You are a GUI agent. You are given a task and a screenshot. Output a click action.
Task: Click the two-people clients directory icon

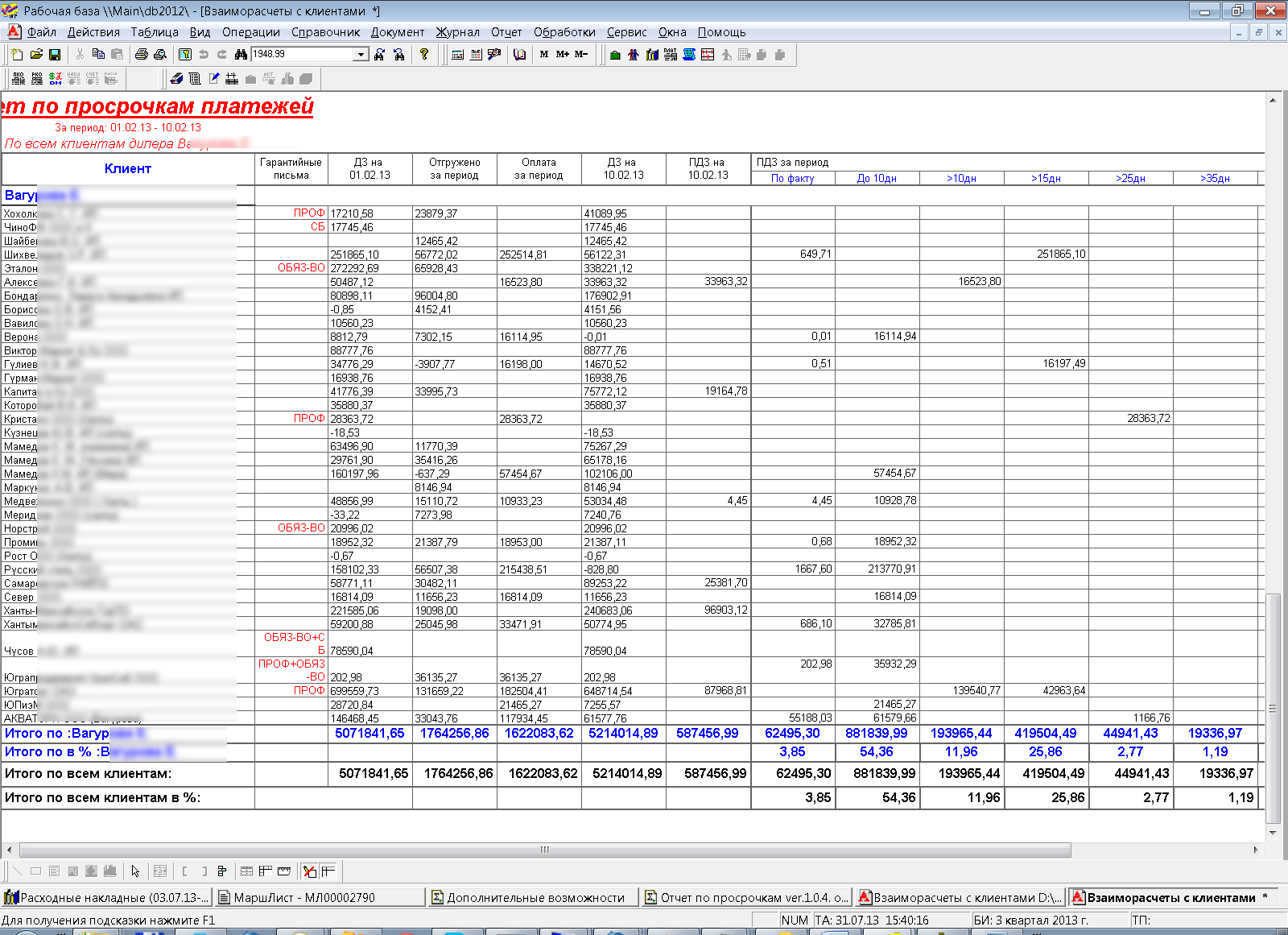pyautogui.click(x=634, y=55)
